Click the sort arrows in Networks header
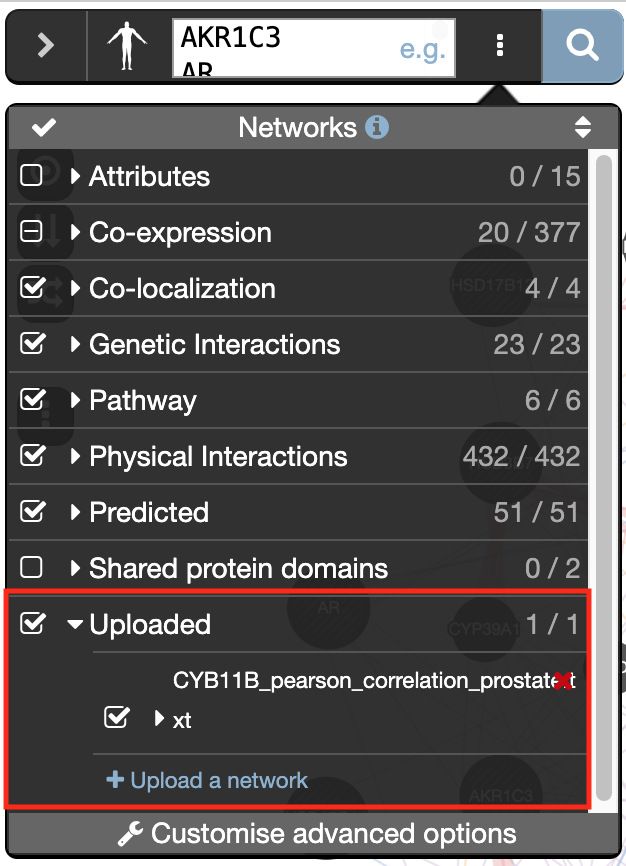The width and height of the screenshot is (626, 866). [x=582, y=128]
